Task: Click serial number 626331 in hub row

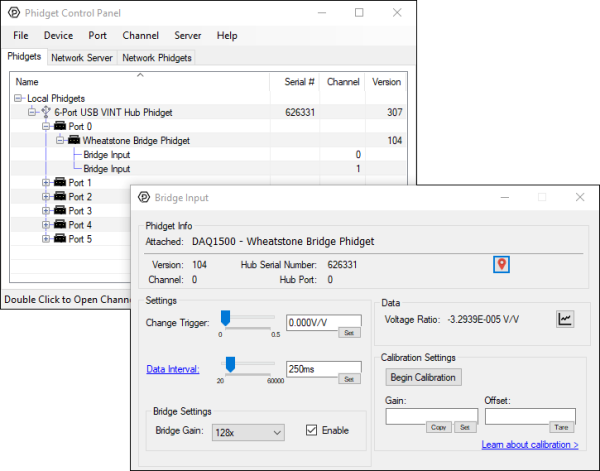Action: click(x=300, y=112)
